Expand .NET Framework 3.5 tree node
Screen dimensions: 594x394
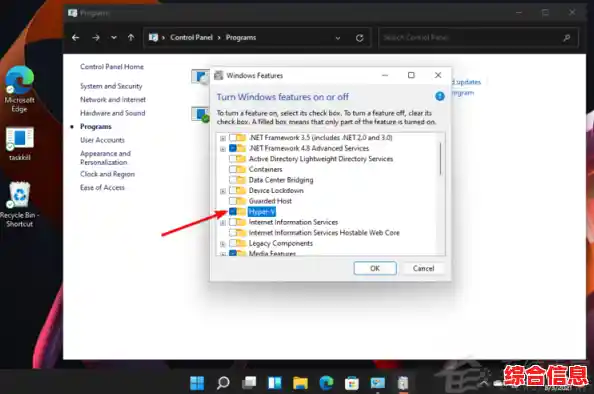(x=223, y=138)
